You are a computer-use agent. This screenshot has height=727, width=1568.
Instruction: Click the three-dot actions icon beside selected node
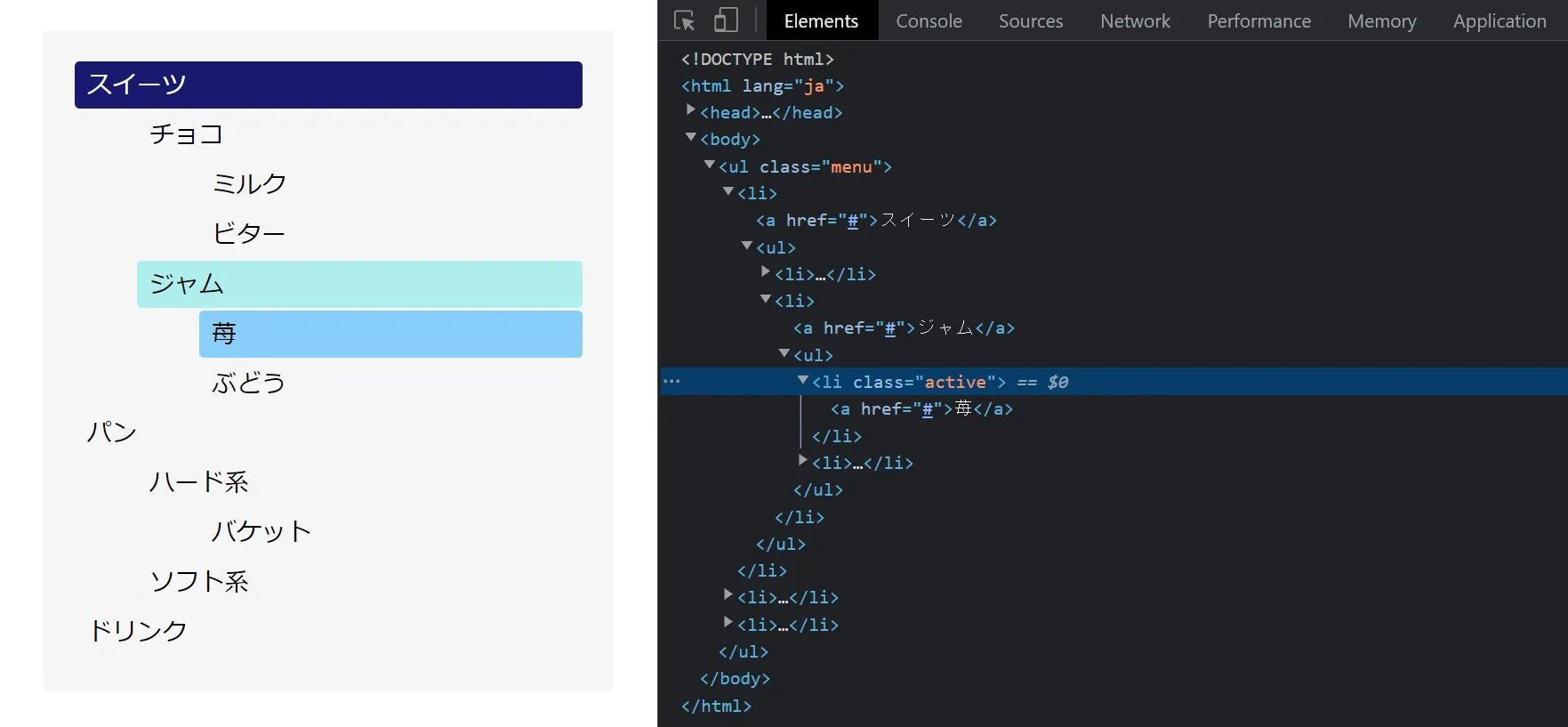click(x=671, y=382)
